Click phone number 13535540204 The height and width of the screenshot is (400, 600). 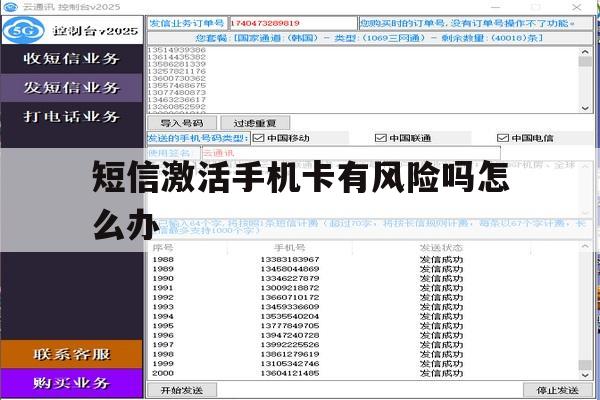click(x=290, y=316)
